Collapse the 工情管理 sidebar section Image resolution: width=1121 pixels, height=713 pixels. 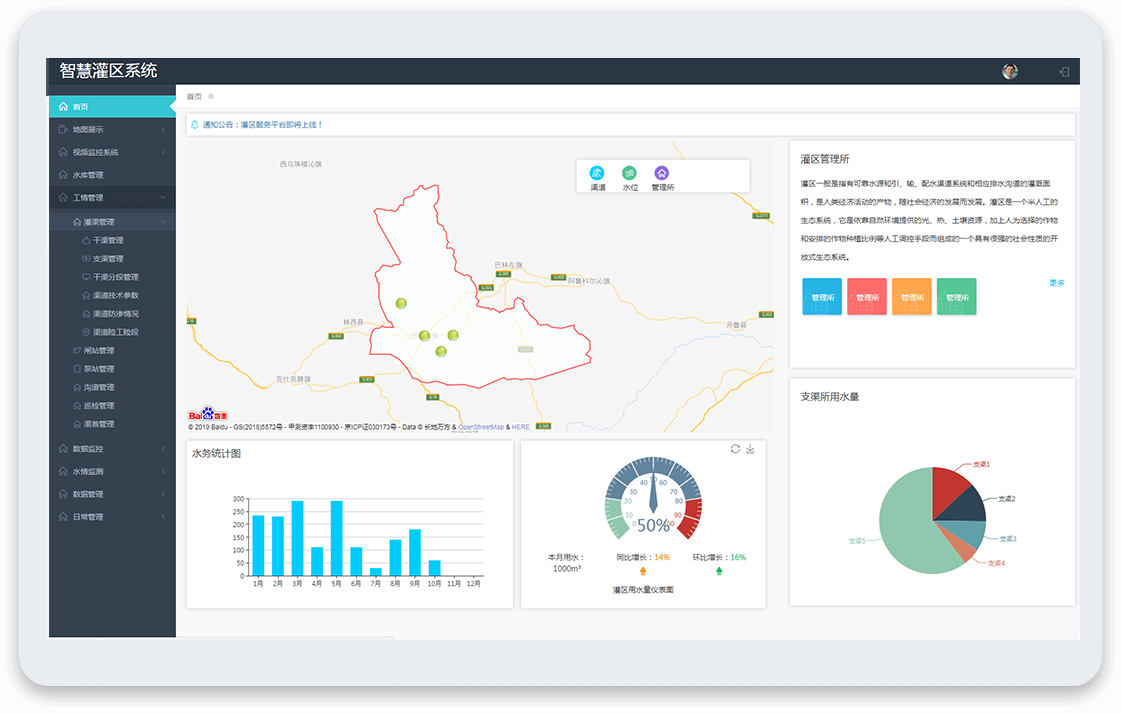111,198
